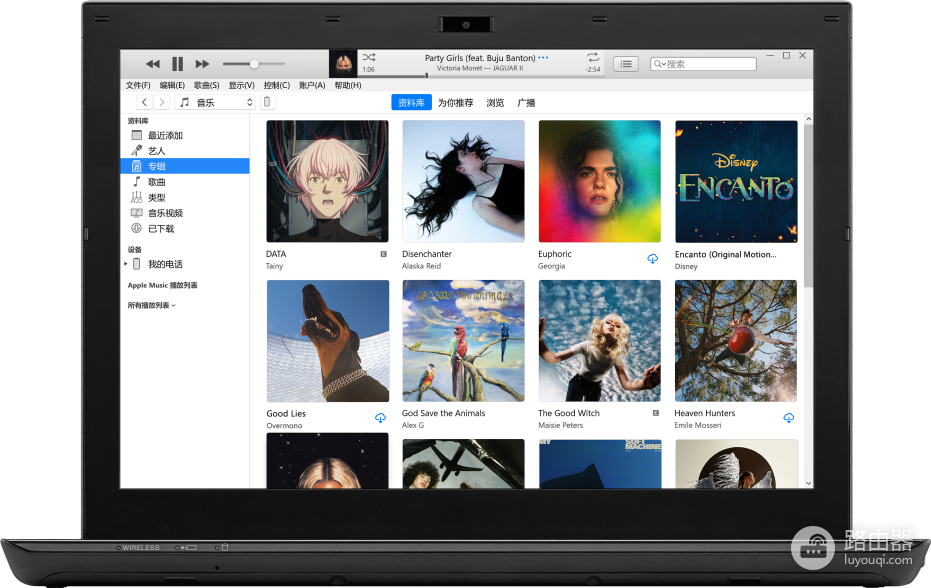The width and height of the screenshot is (931, 588).
Task: Switch to the 为你推荐 tab
Action: click(455, 103)
